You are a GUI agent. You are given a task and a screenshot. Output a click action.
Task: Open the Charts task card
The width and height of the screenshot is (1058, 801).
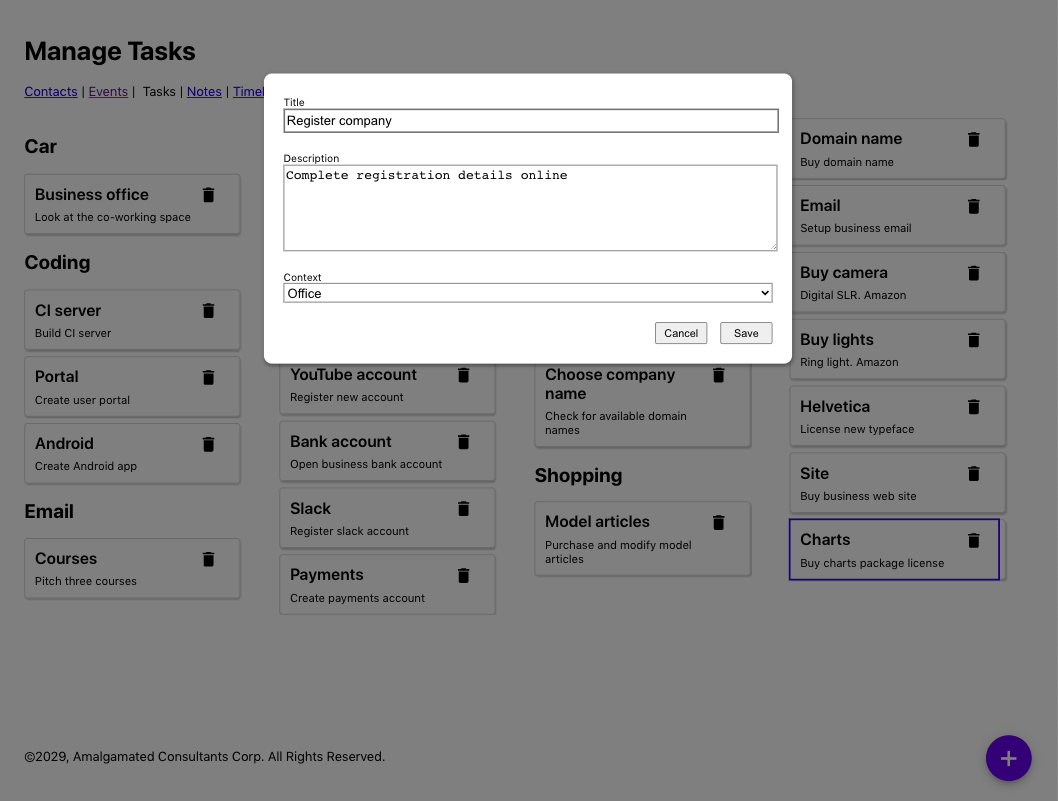point(894,549)
